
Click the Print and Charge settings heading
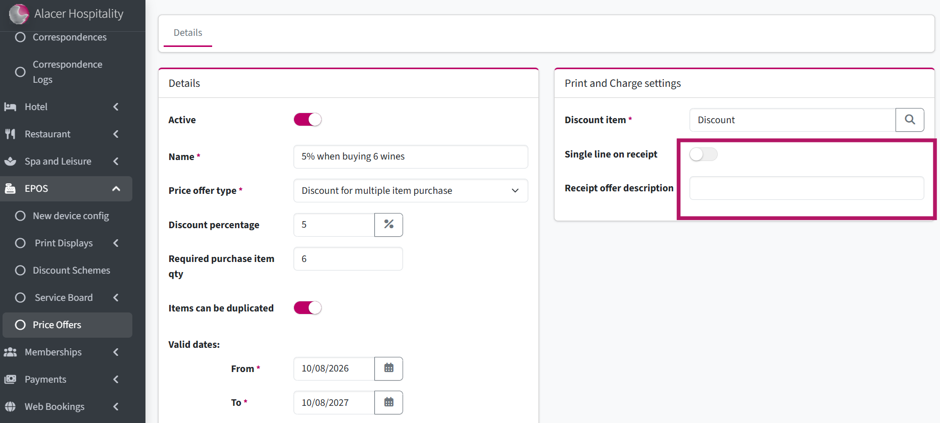pos(622,83)
